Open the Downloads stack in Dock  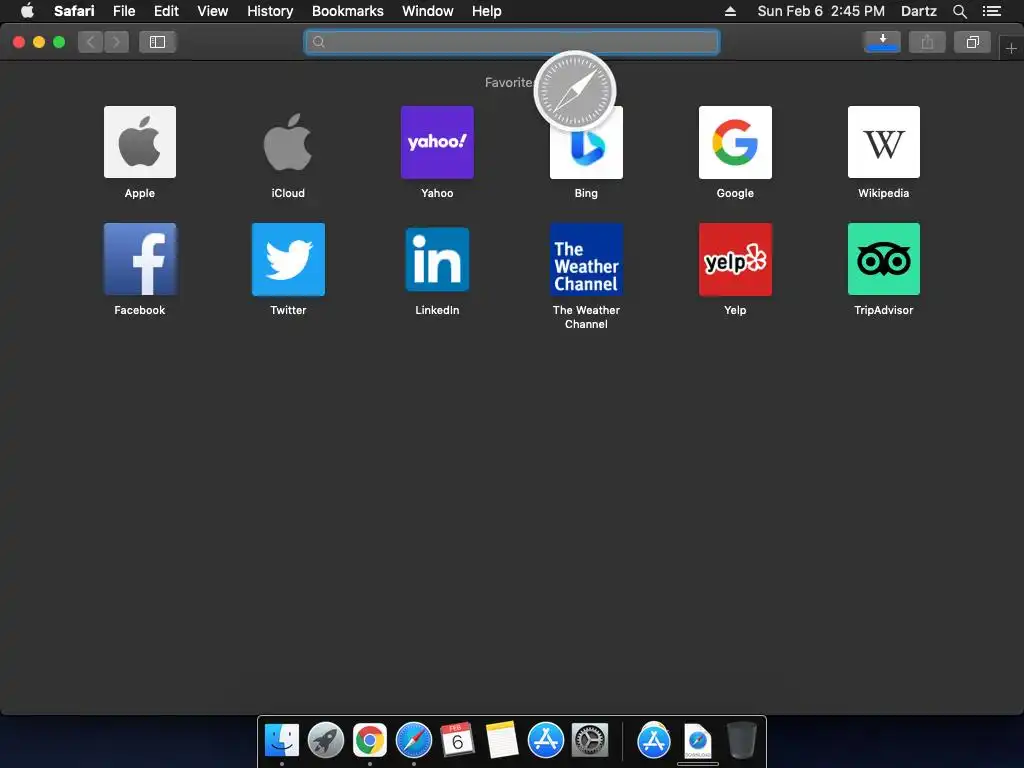coord(654,741)
